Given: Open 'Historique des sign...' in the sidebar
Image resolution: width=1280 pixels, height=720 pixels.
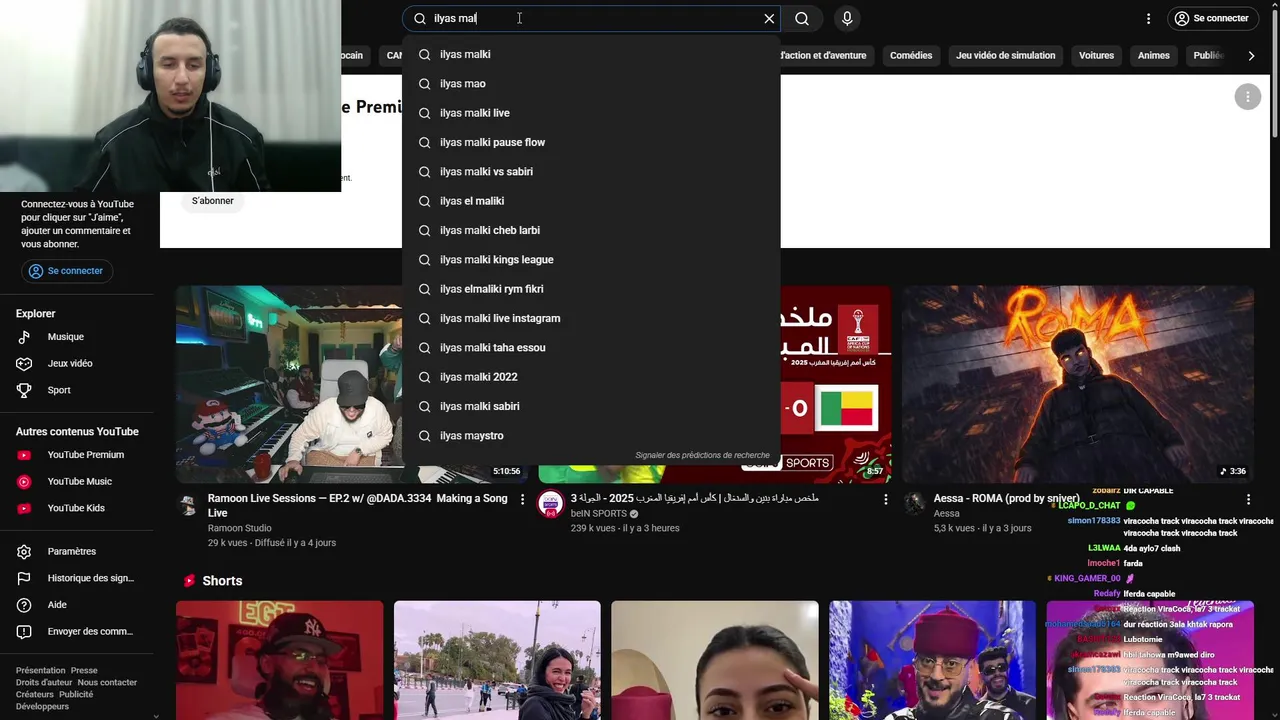Looking at the screenshot, I should 77,578.
